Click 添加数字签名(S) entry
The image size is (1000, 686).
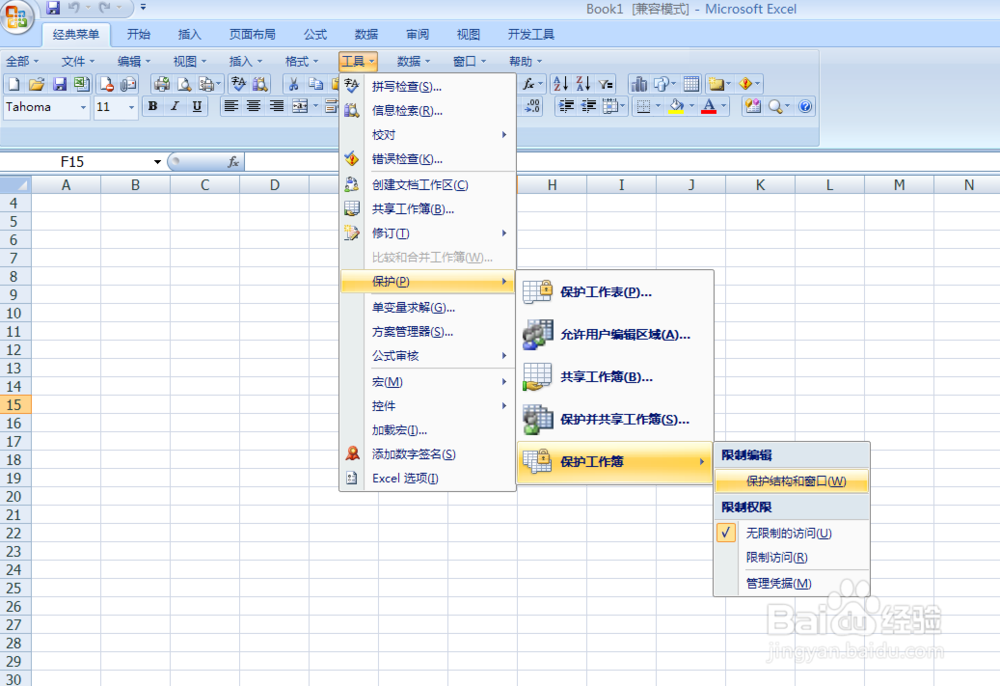(x=427, y=454)
